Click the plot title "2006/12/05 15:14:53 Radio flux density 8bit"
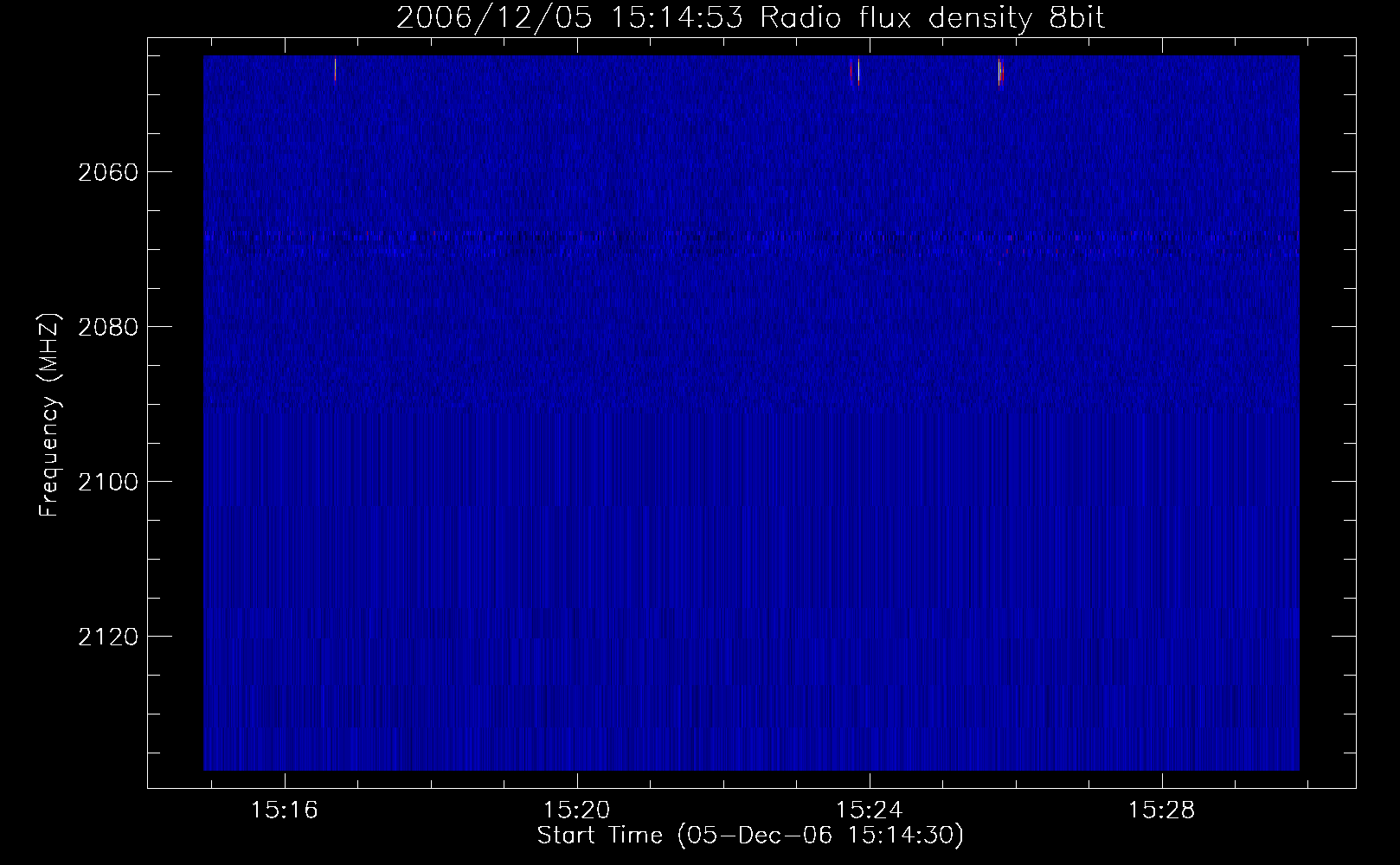 751,18
